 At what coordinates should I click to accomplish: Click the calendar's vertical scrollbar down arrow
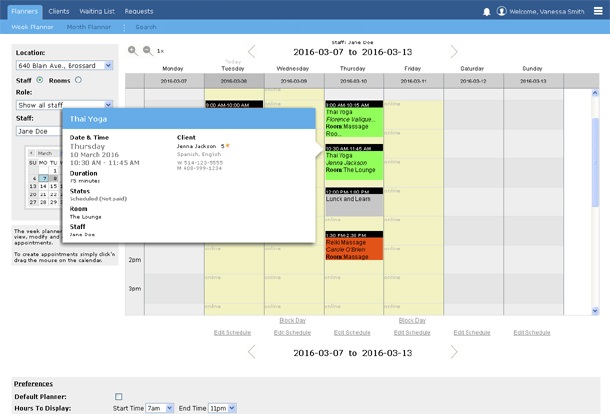(x=594, y=310)
